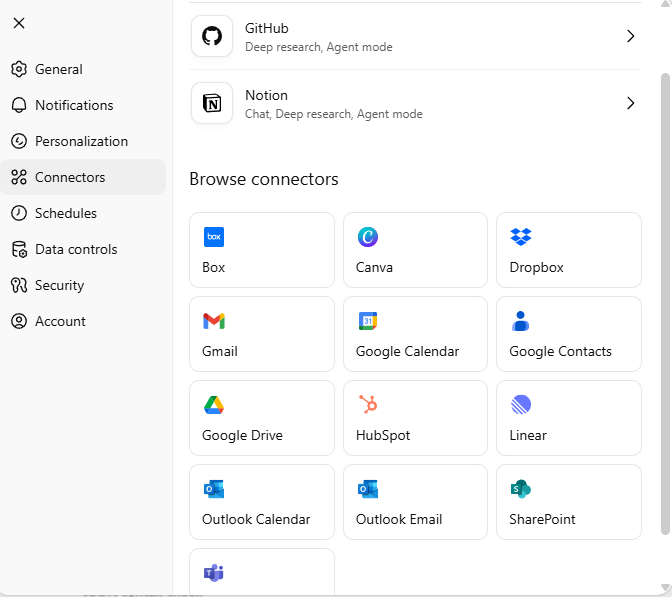Viewport: 672px width, 597px height.
Task: Click the Notifications bell icon
Action: (19, 105)
